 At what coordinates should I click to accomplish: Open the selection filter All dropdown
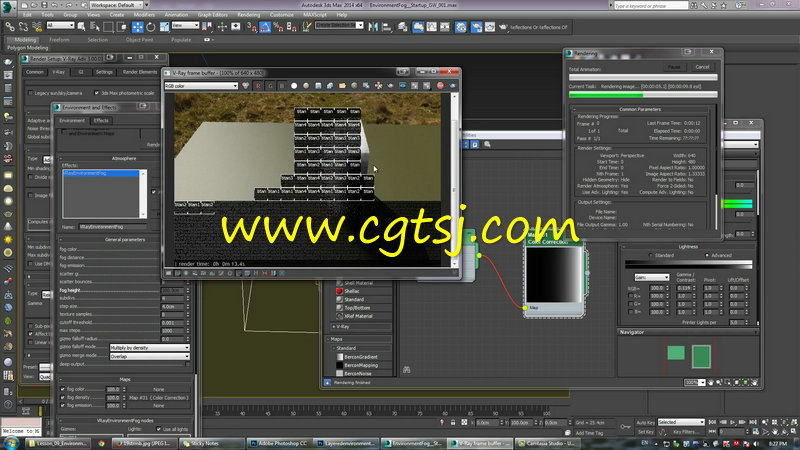60,25
